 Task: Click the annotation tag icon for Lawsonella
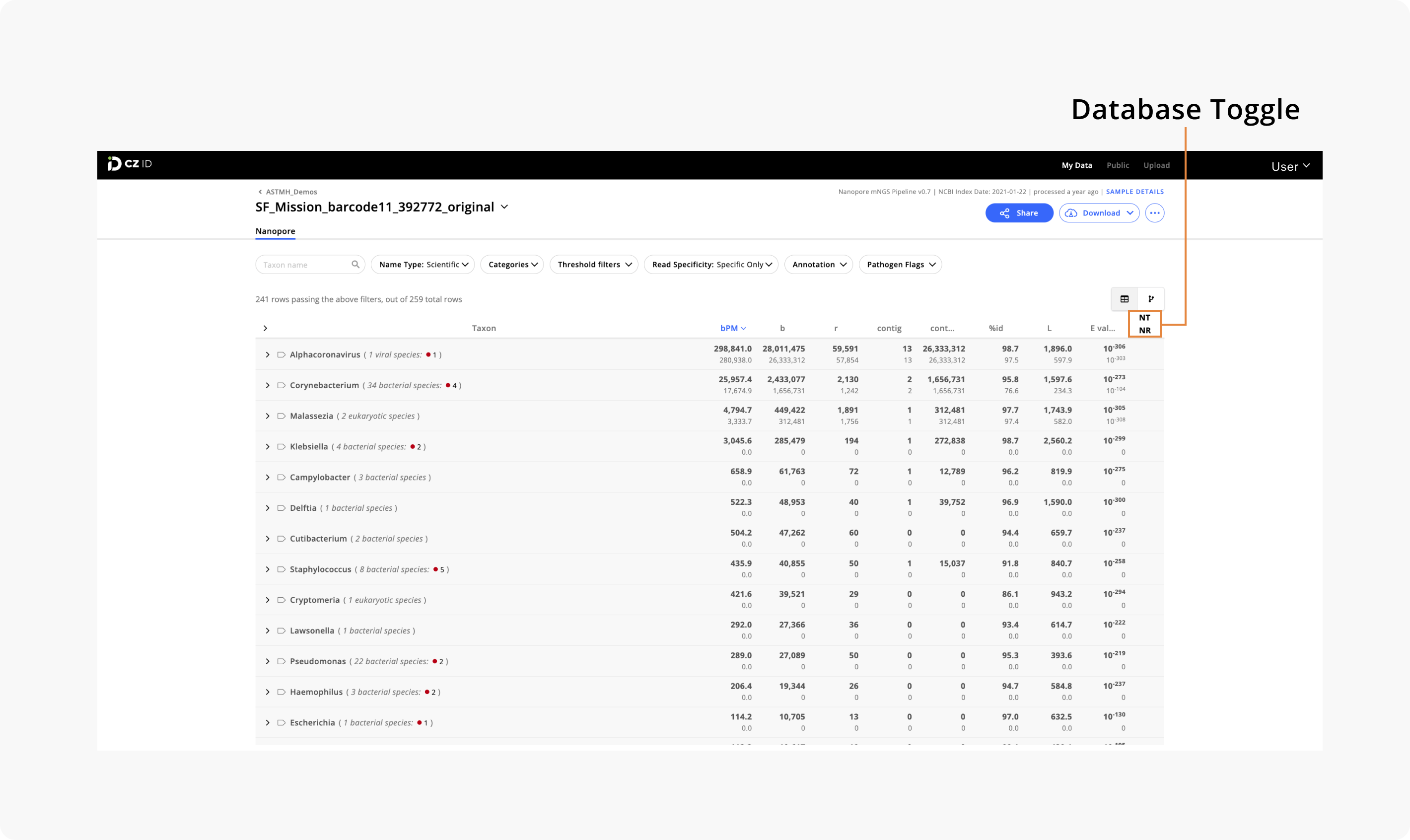[x=281, y=630]
